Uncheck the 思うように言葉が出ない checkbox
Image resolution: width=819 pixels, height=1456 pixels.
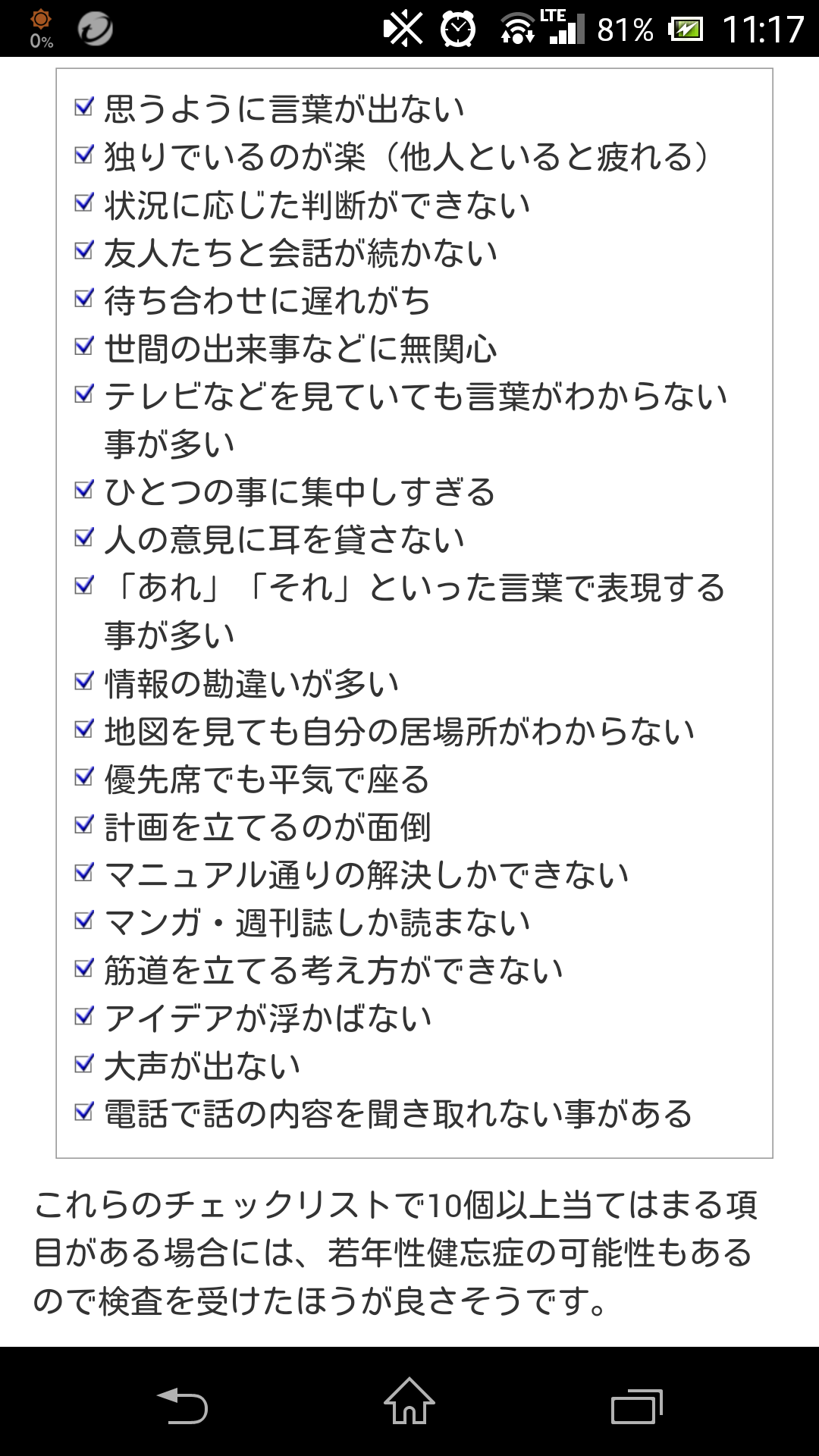(x=84, y=107)
